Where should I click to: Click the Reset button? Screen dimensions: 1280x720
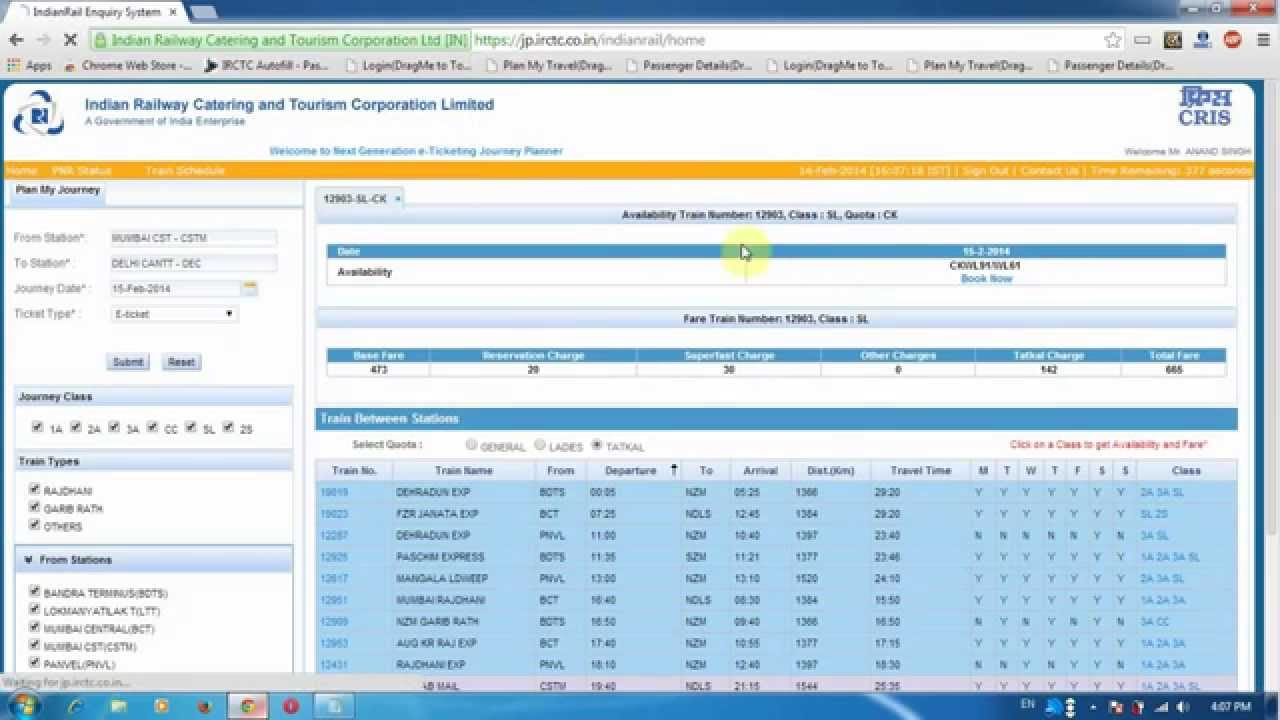181,362
